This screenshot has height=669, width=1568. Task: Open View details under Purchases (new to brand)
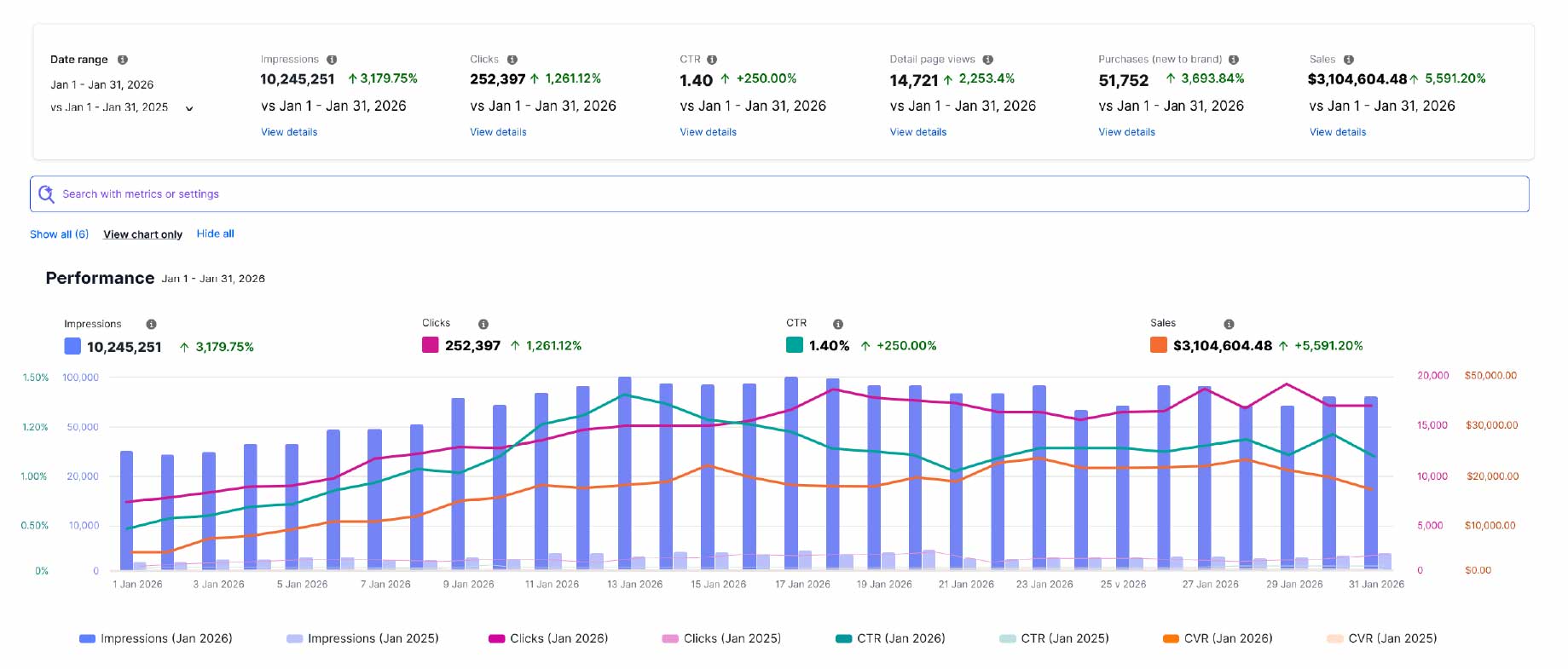tap(1126, 132)
